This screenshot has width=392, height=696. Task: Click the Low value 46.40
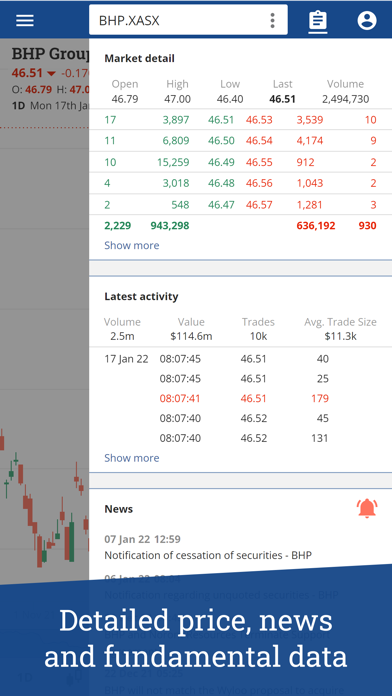230,99
